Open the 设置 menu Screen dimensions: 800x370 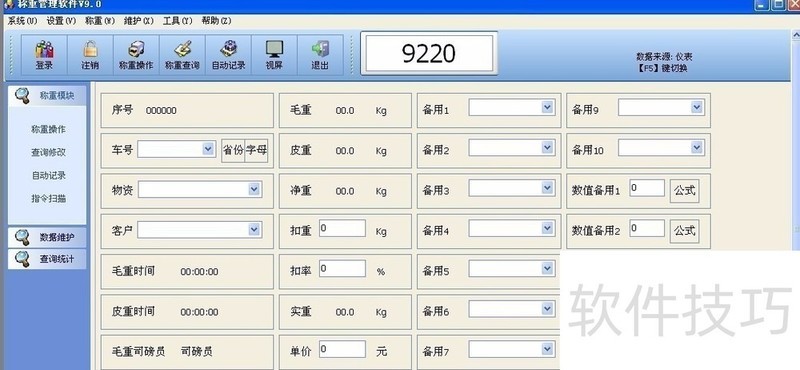click(x=61, y=21)
